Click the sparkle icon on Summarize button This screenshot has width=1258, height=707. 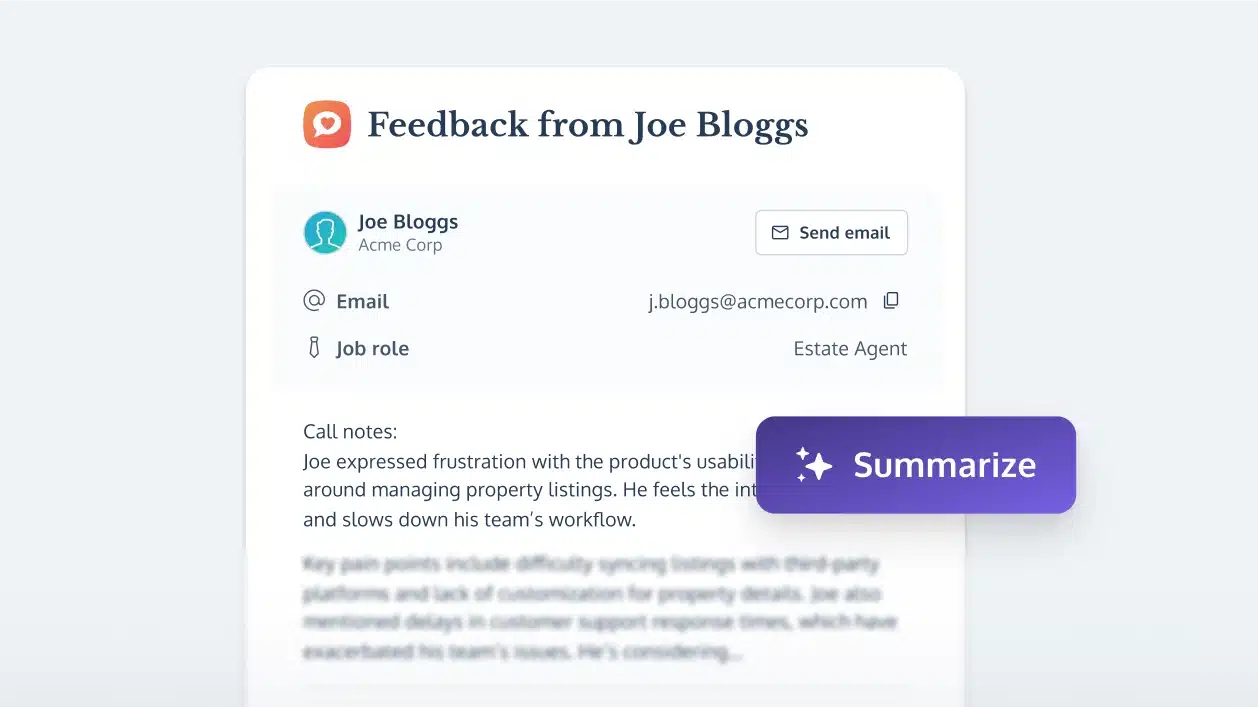[x=813, y=465]
